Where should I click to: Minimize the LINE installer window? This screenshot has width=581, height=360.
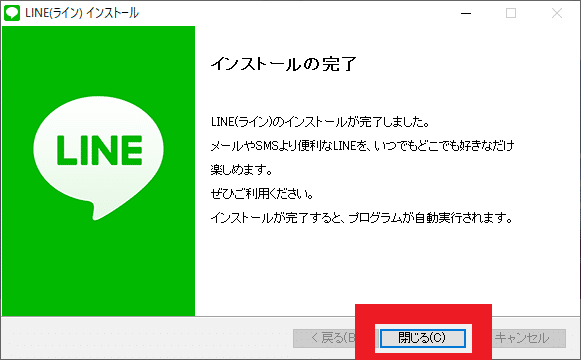coord(466,13)
